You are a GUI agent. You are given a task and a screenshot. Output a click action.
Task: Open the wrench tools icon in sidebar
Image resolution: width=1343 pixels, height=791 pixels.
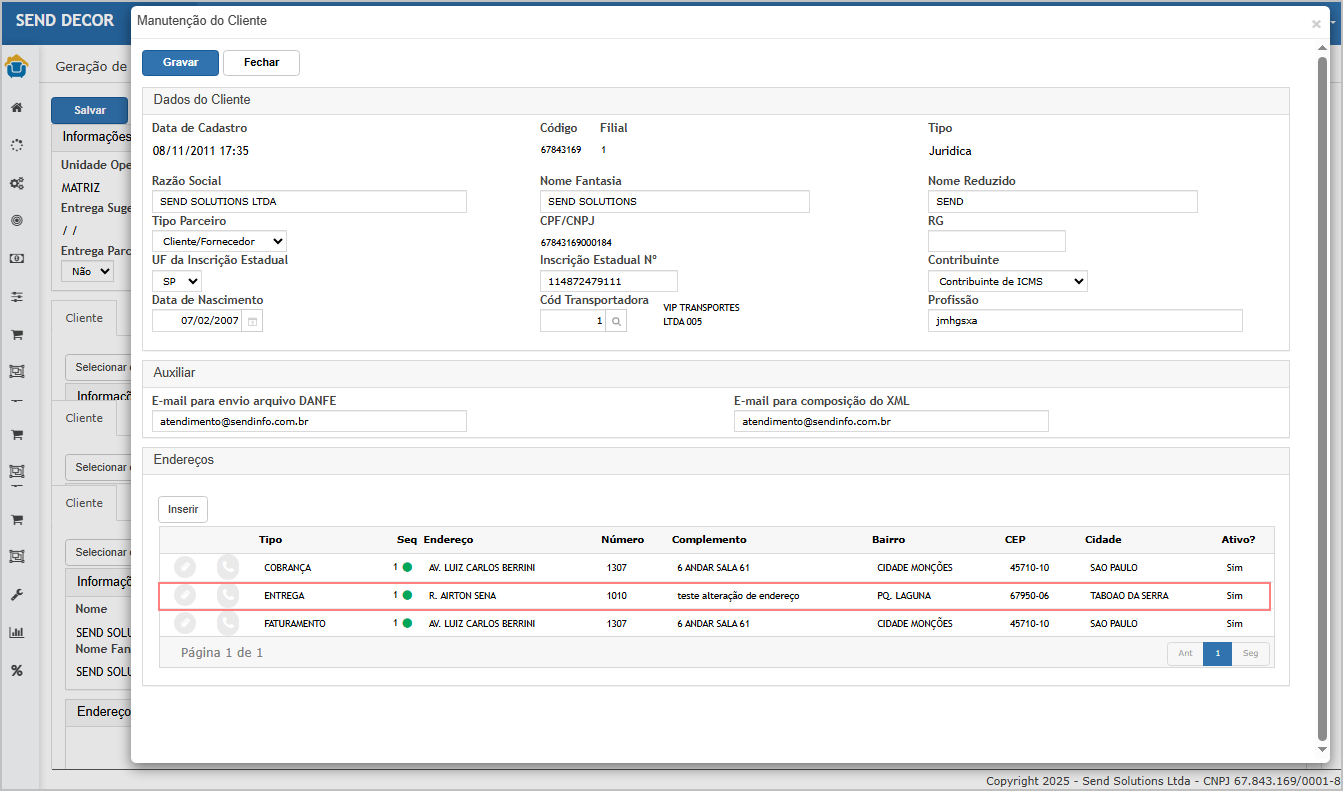pyautogui.click(x=17, y=595)
